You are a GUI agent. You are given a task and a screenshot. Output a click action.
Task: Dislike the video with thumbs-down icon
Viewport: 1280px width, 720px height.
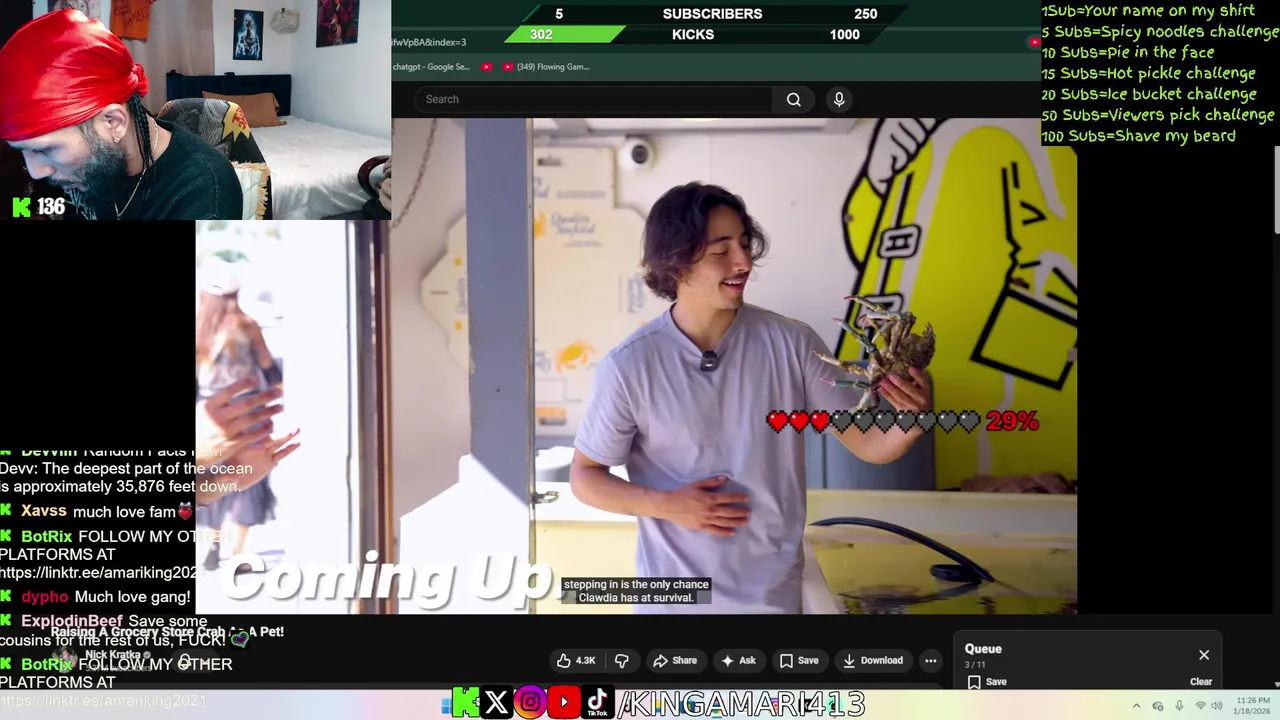click(x=622, y=660)
